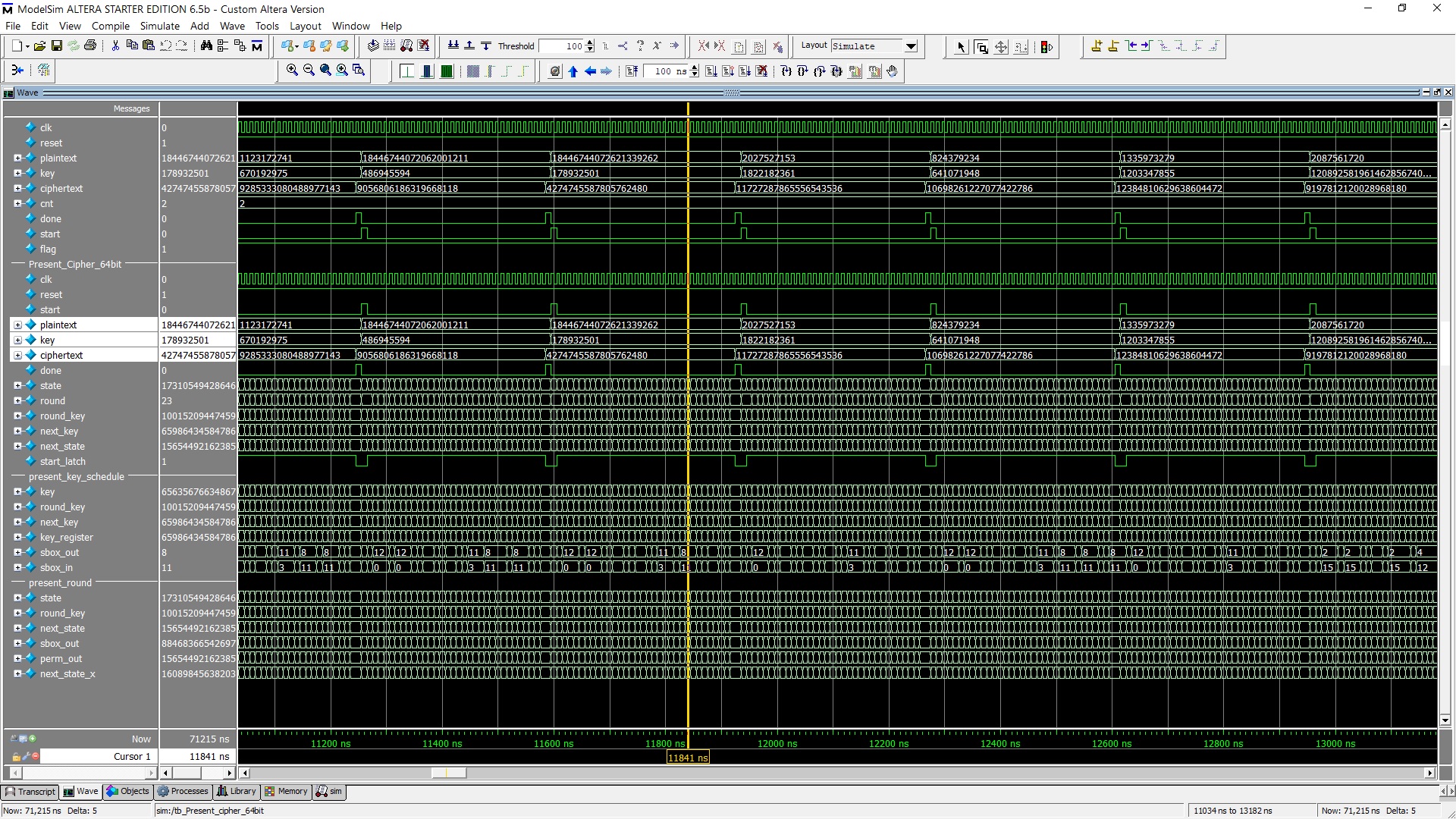Click the present_key_schedule divider label

click(77, 476)
